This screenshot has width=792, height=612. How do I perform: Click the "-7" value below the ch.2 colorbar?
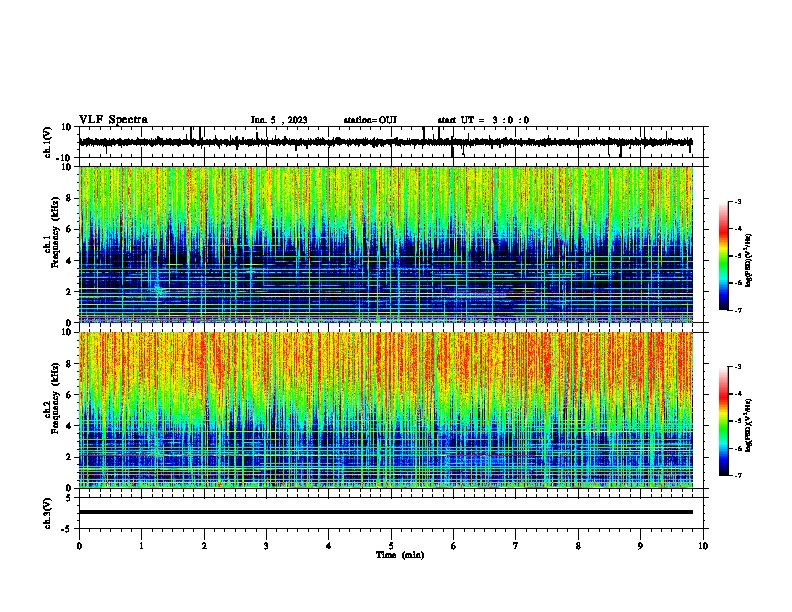click(738, 476)
